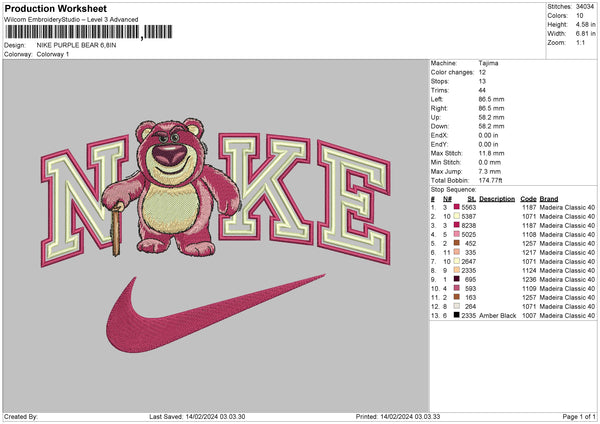Click the Colorway 1 value
The image size is (600, 424).
click(x=53, y=54)
